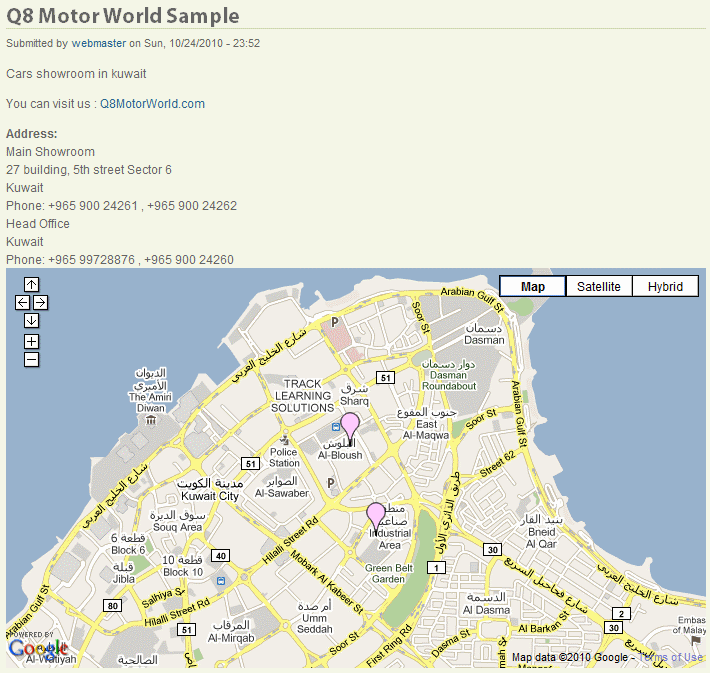Click the Head Office text line
Image resolution: width=710 pixels, height=673 pixels.
tap(38, 224)
